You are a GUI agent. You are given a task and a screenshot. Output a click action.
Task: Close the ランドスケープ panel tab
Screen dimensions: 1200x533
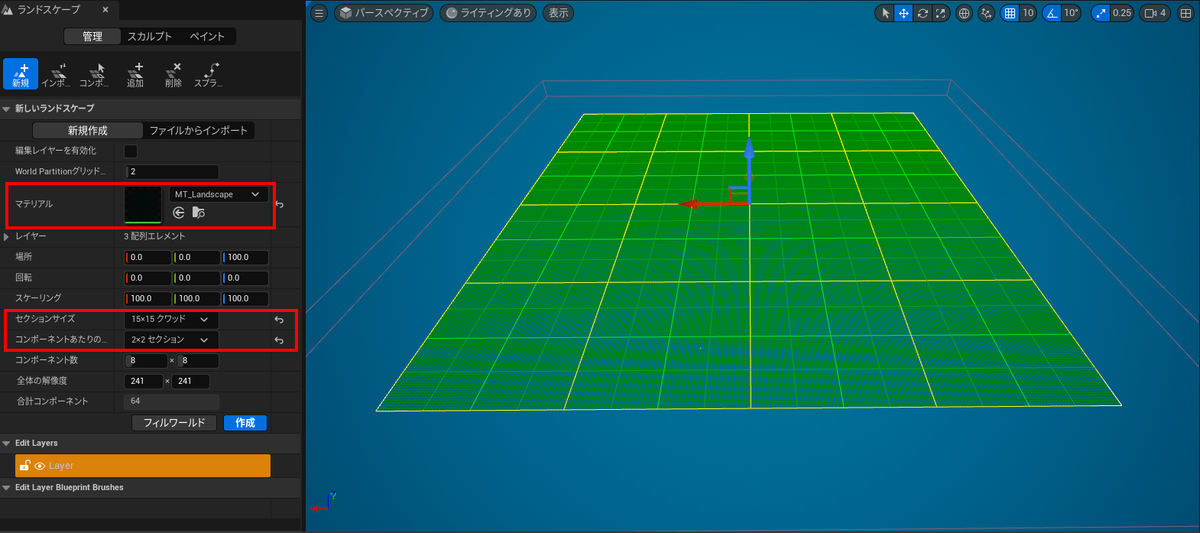coord(106,9)
